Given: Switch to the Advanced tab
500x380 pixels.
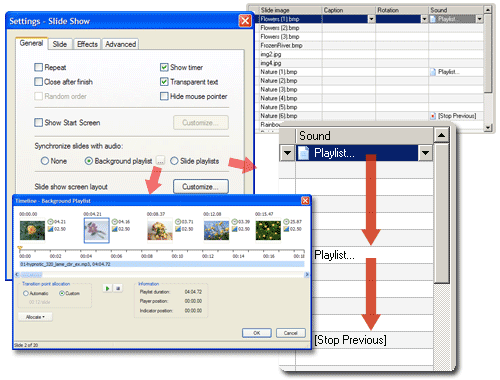Looking at the screenshot, I should pyautogui.click(x=120, y=44).
